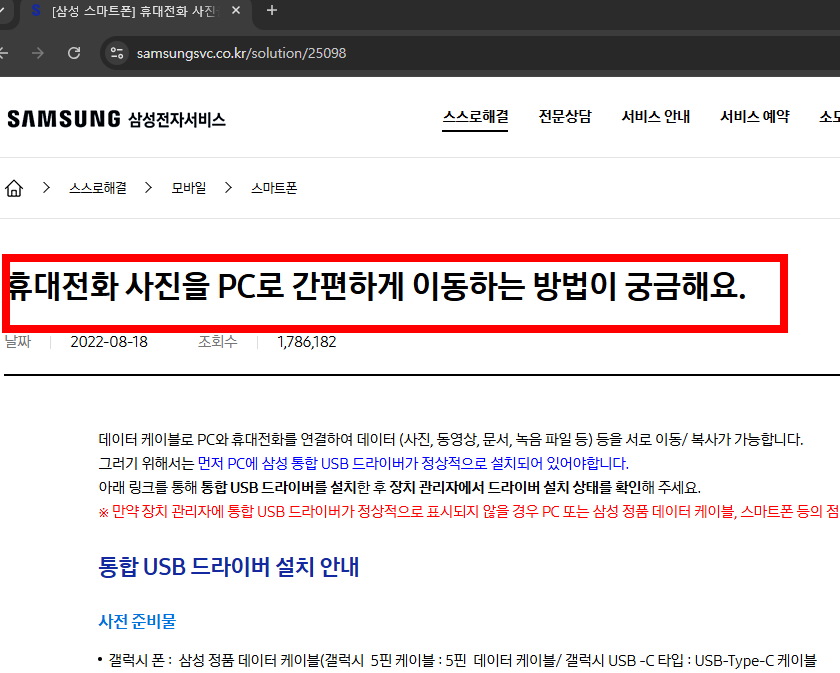
Task: Open the 서비스 안내 menu
Action: (655, 116)
